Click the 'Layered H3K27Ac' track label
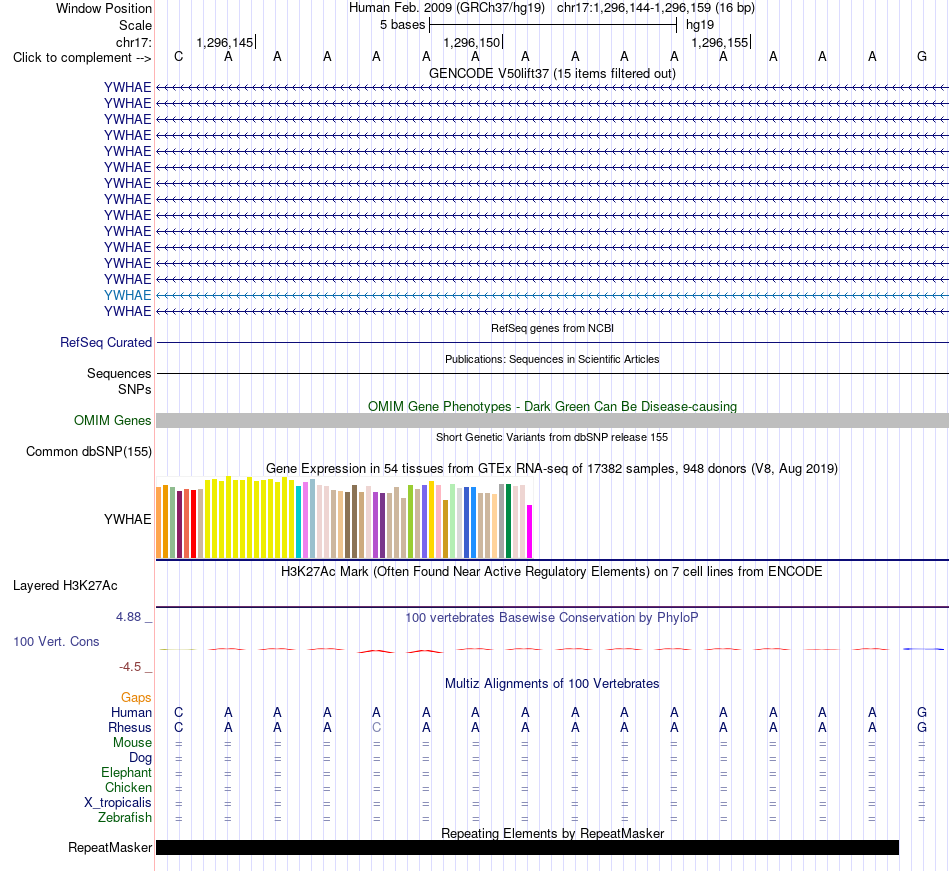The width and height of the screenshot is (950, 871). pyautogui.click(x=65, y=586)
